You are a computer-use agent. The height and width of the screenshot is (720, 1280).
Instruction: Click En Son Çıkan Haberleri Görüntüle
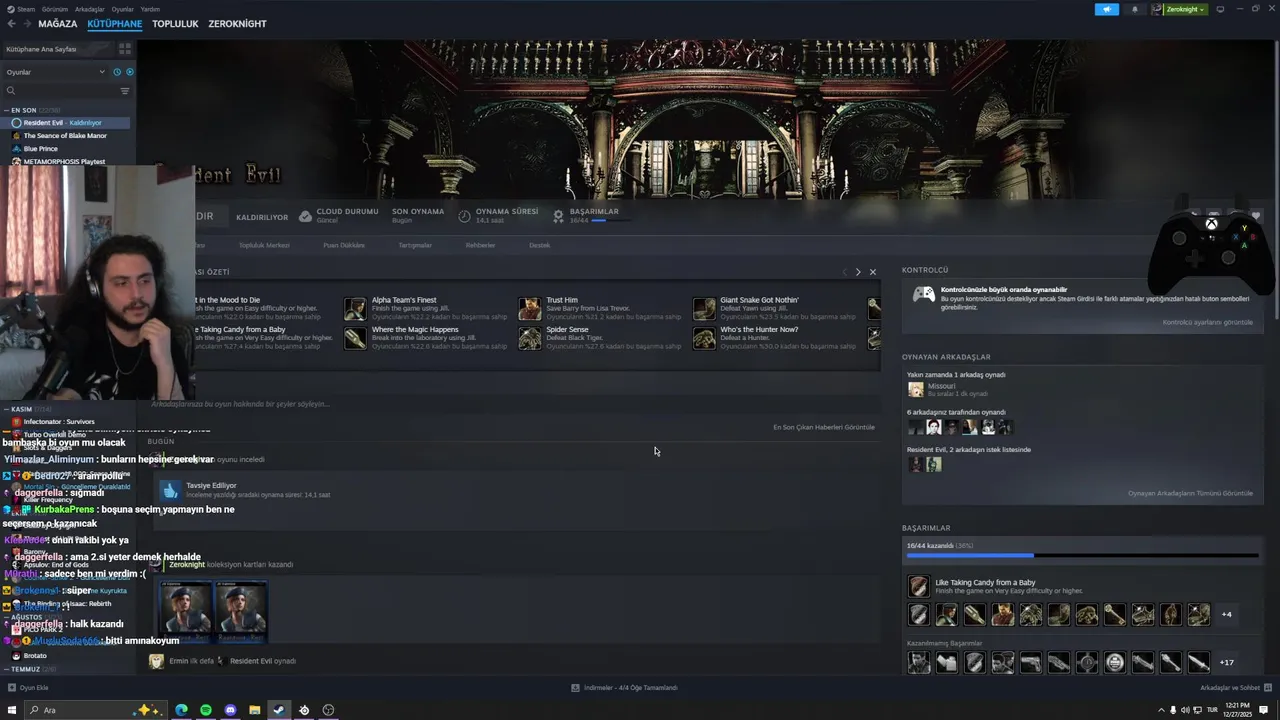pos(824,427)
